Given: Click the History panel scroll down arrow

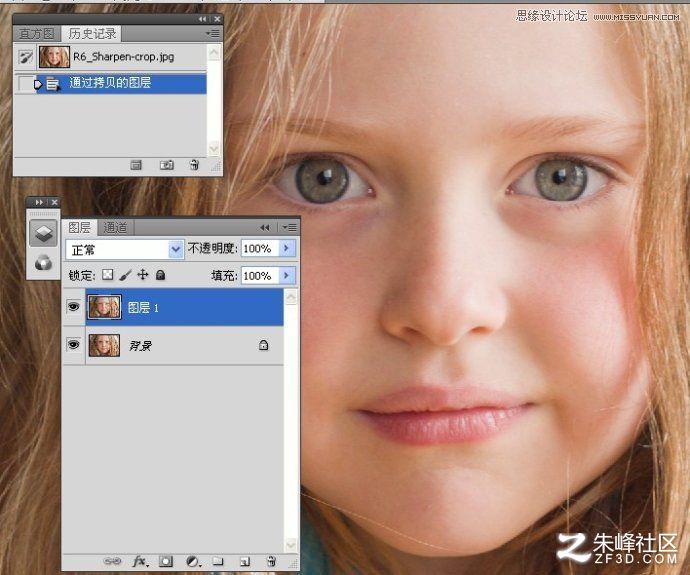Looking at the screenshot, I should click(x=213, y=148).
